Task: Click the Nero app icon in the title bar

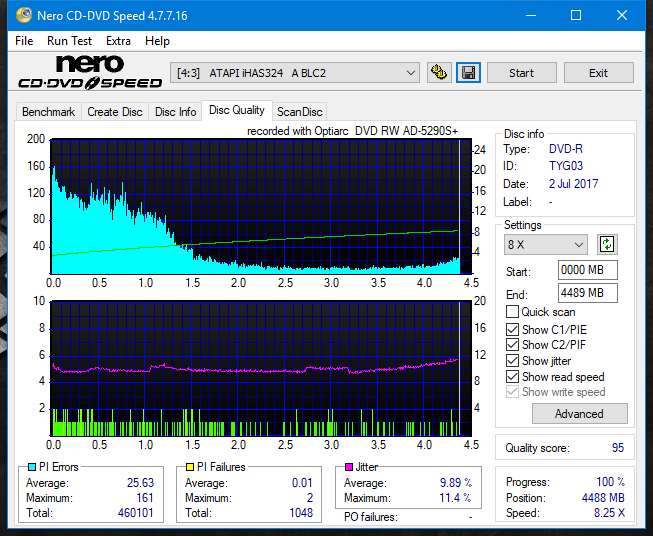Action: pos(23,15)
